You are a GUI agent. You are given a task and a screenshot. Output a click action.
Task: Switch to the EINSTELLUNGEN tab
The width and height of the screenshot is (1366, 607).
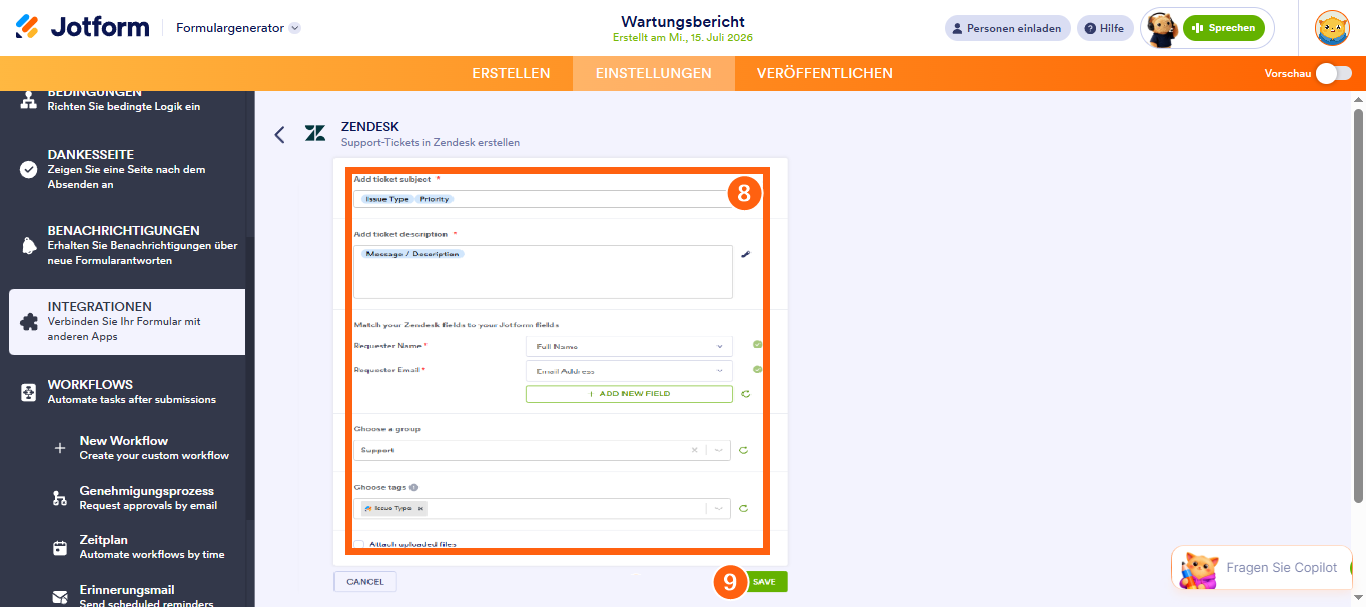[654, 73]
